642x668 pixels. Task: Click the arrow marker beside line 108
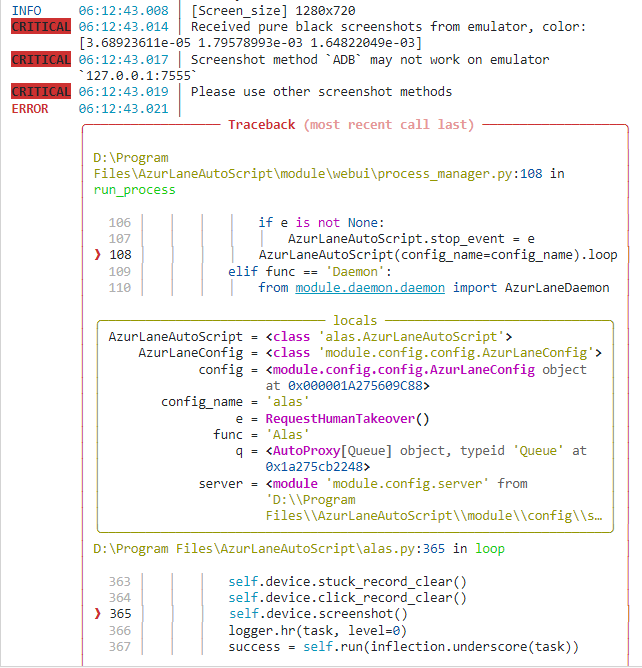(98, 255)
